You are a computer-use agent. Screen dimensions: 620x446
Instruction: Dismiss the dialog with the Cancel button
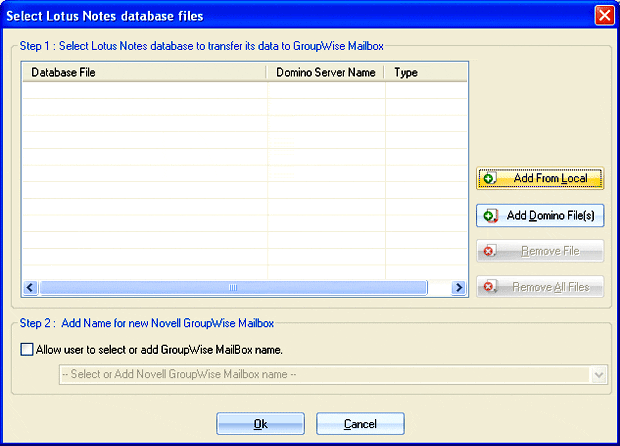(x=360, y=424)
